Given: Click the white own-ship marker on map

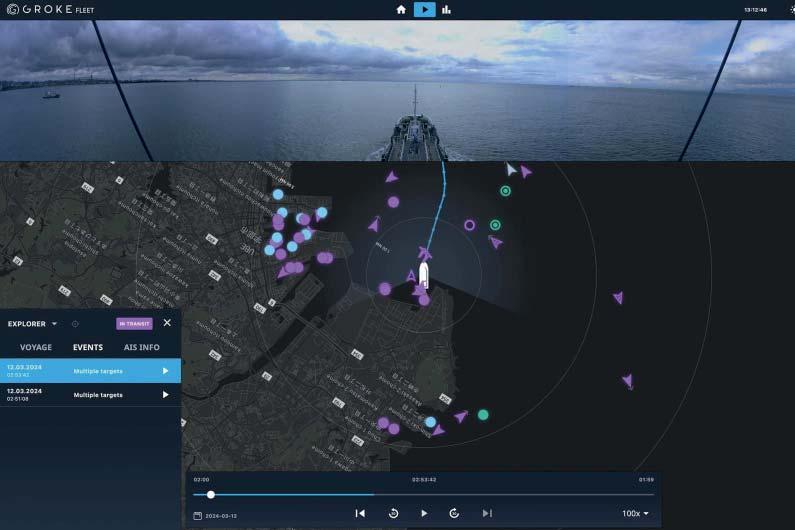Looking at the screenshot, I should [x=423, y=275].
